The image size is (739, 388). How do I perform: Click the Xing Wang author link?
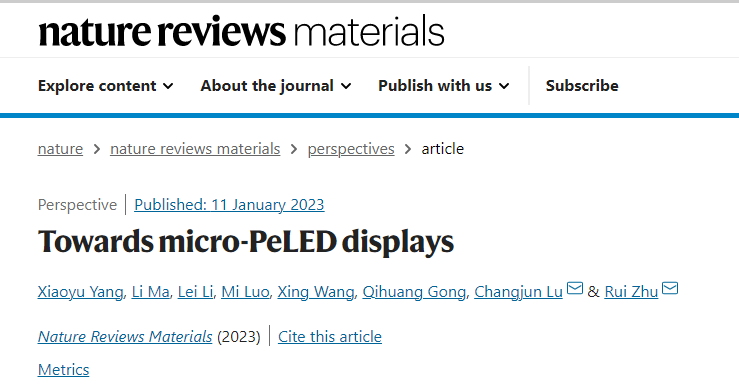coord(316,292)
